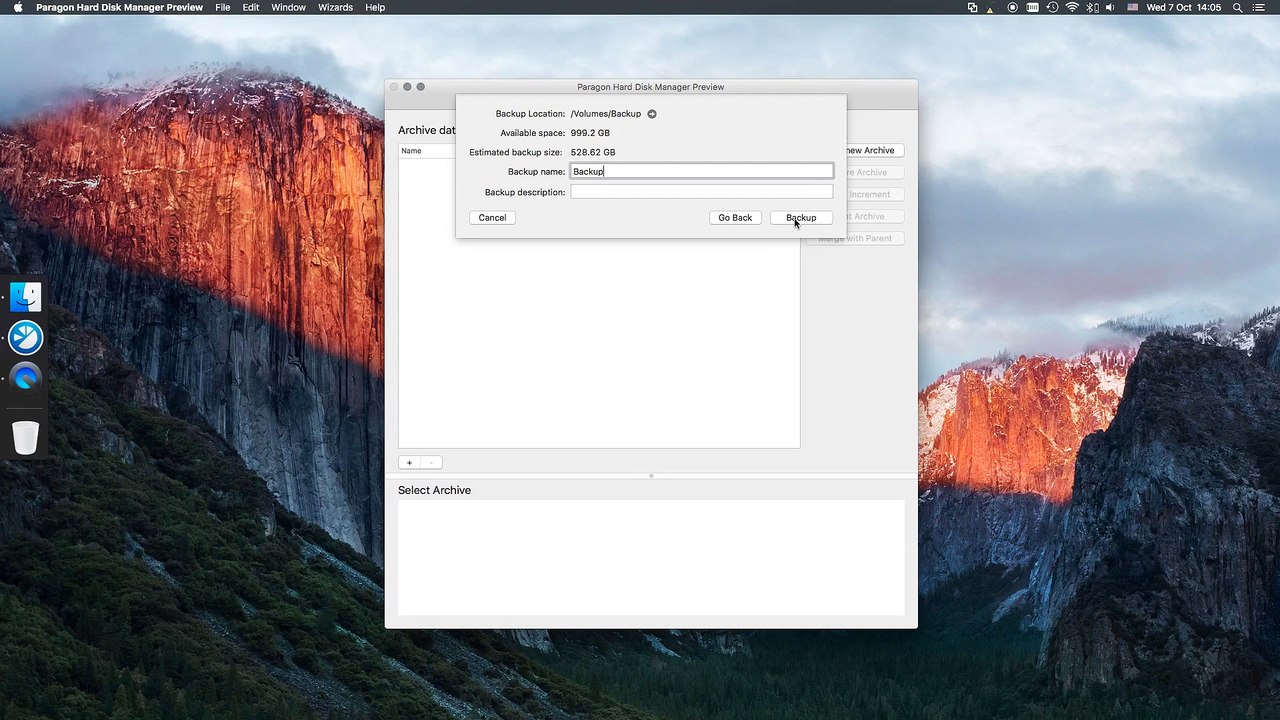Open the Edit menu
Image resolution: width=1280 pixels, height=720 pixels.
251,7
